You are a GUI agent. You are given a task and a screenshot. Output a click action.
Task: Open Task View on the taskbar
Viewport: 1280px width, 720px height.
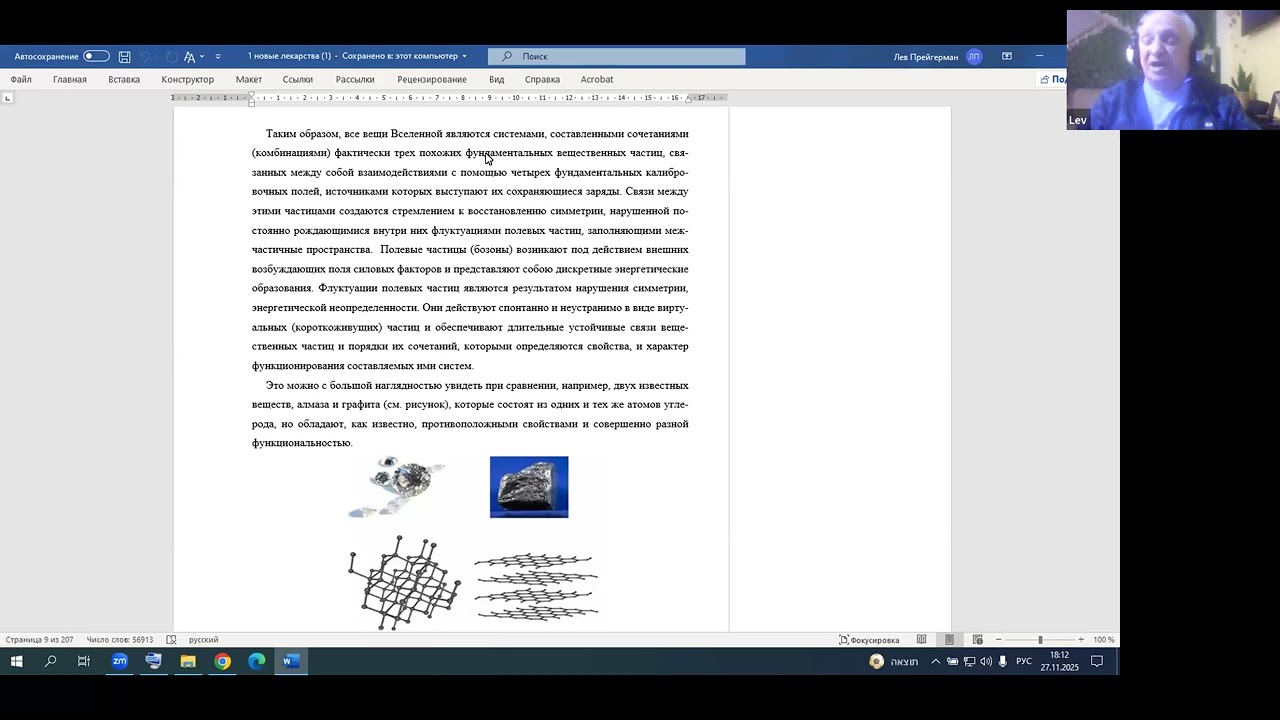(84, 661)
